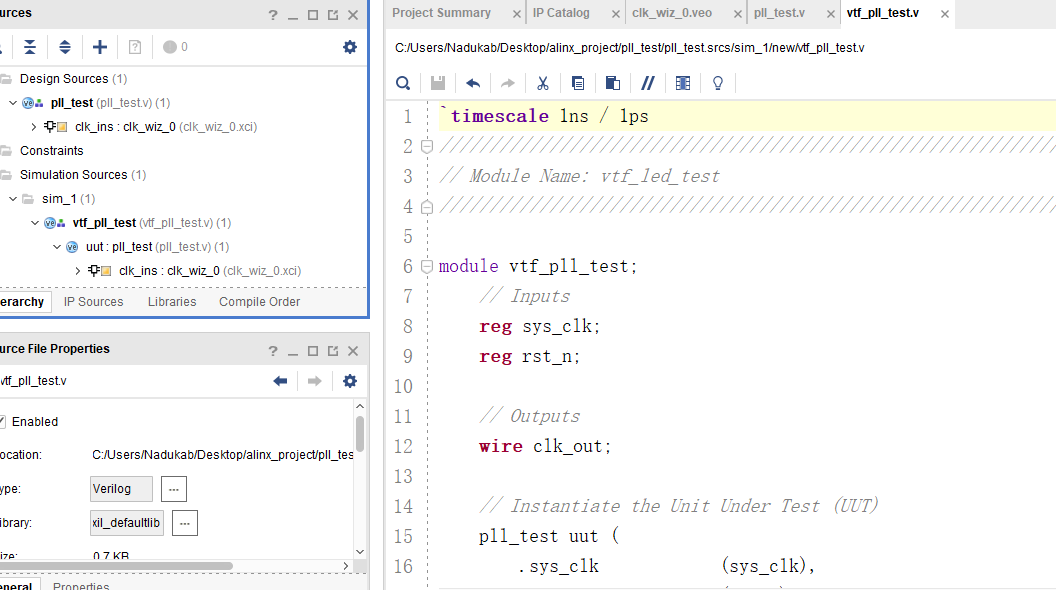This screenshot has height=590, width=1056.
Task: Click the Library browse ellipsis button
Action: (x=184, y=522)
